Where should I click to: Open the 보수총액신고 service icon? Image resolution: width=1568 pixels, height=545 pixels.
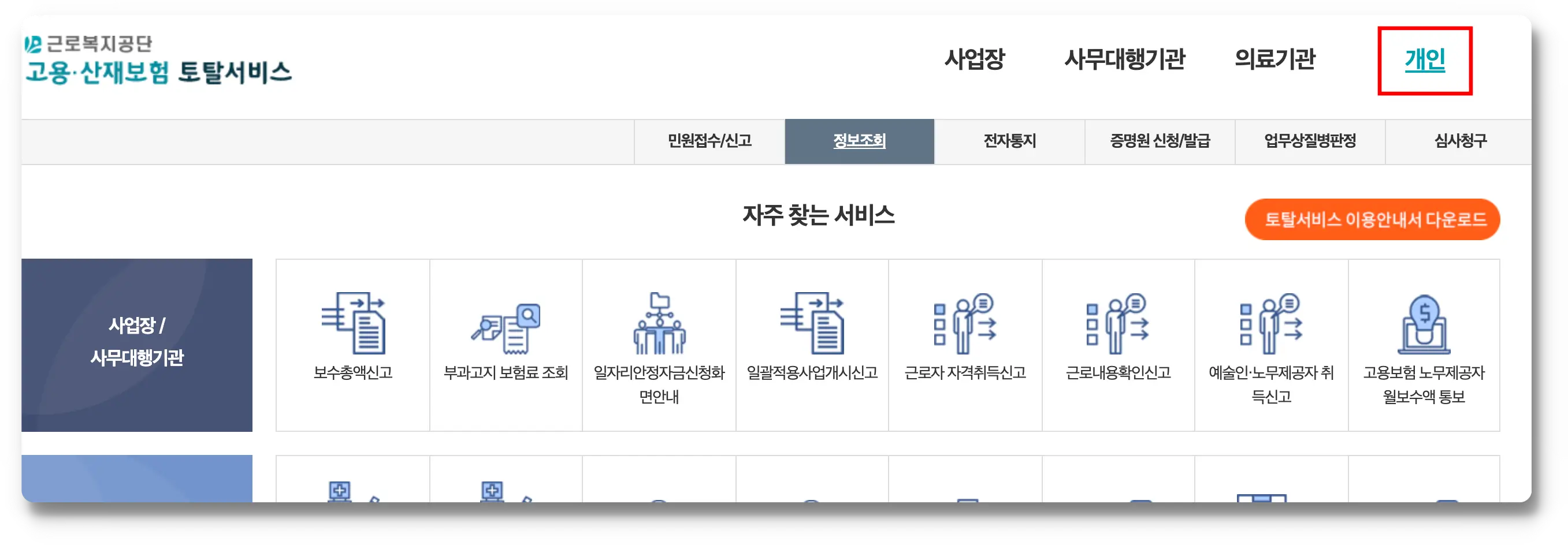click(353, 323)
